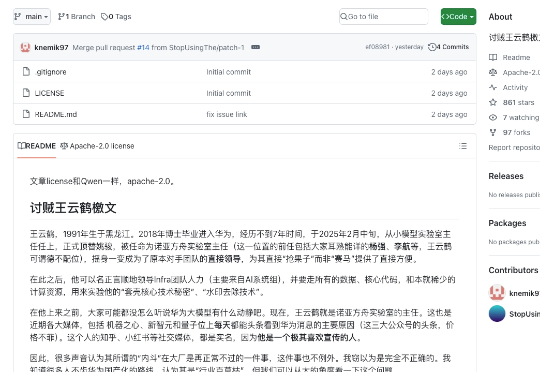Click the commits history clock icon
This screenshot has width=540, height=372.
click(432, 47)
